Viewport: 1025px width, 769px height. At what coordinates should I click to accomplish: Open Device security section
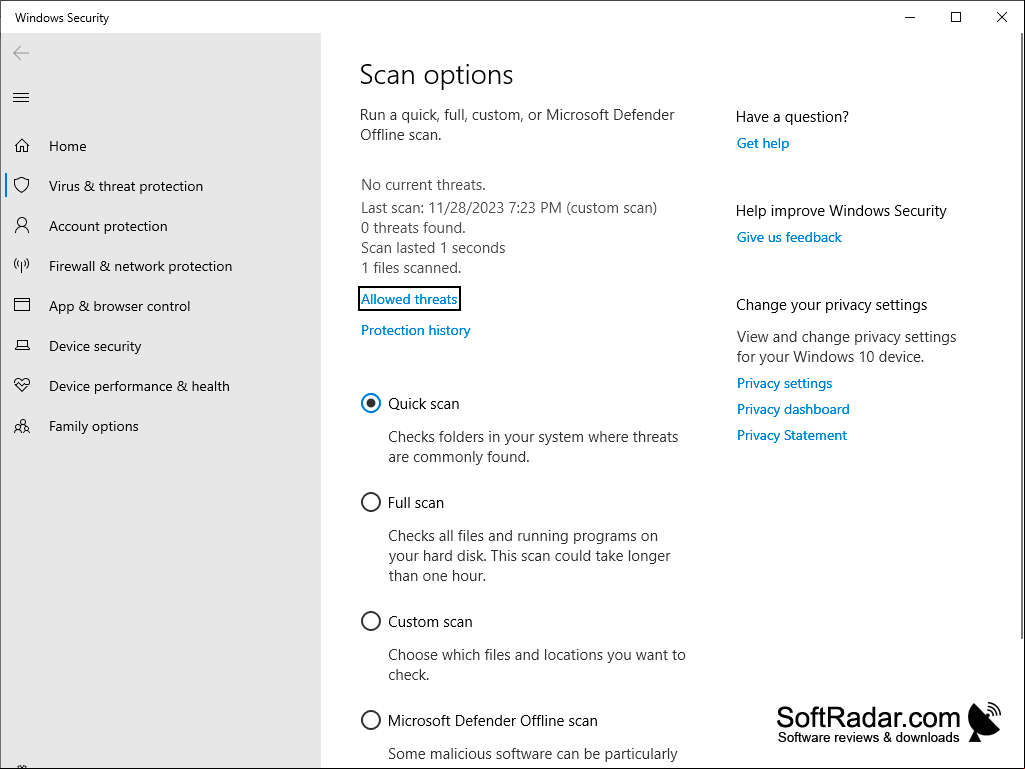pyautogui.click(x=95, y=346)
